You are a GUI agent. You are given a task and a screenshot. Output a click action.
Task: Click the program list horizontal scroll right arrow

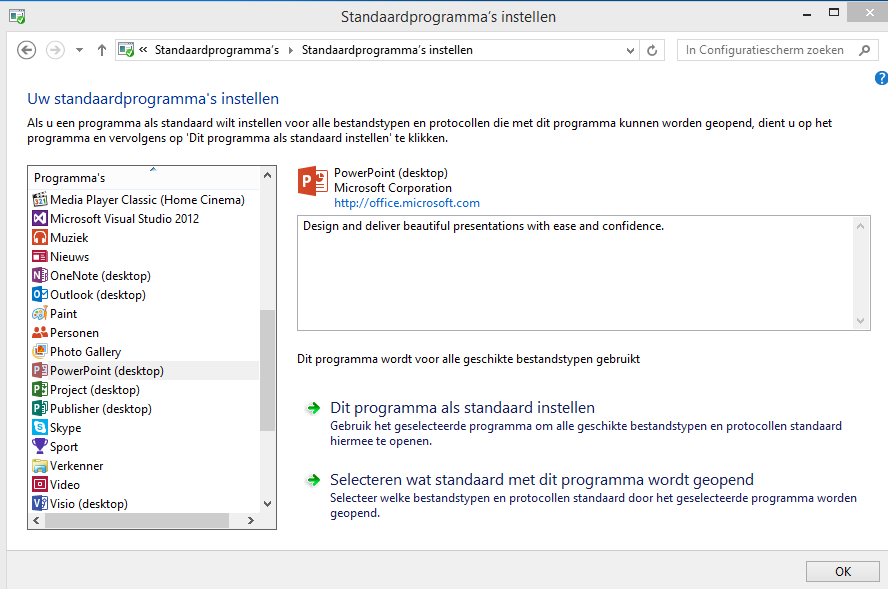click(x=251, y=520)
